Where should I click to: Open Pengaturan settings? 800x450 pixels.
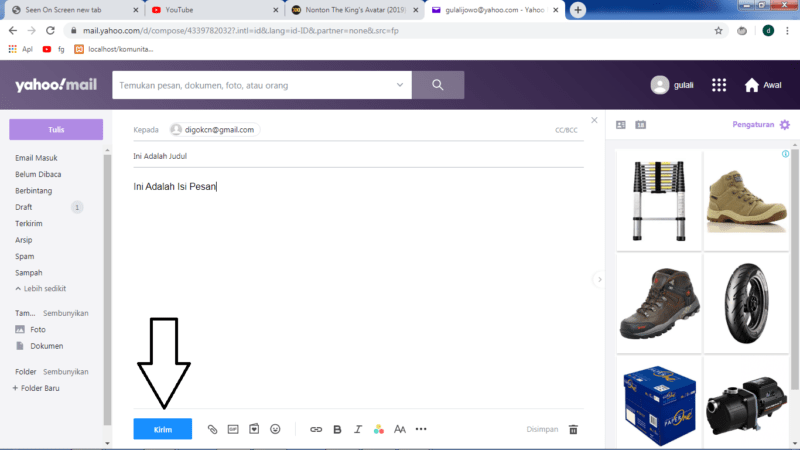click(753, 124)
